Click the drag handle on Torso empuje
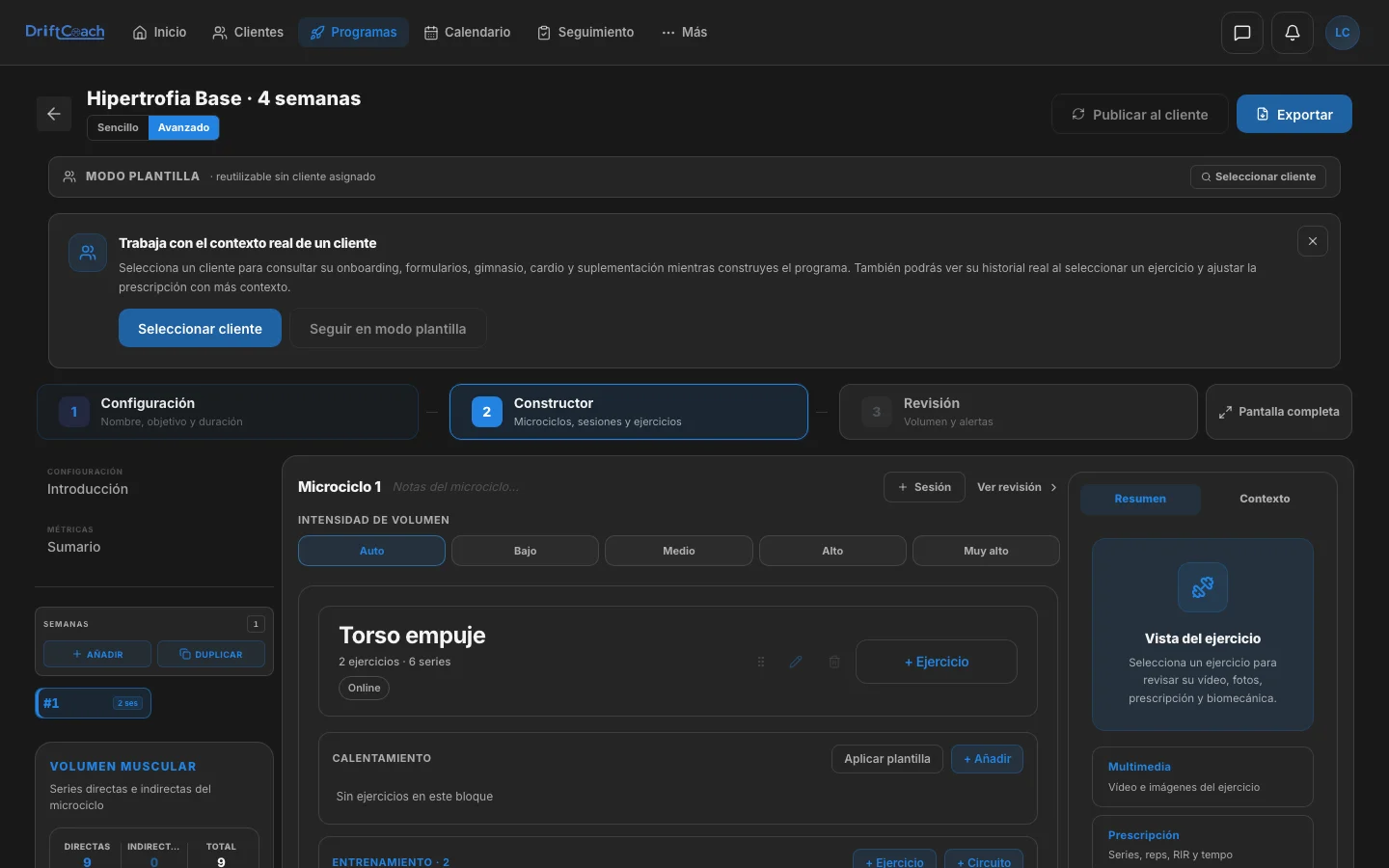 tap(761, 662)
